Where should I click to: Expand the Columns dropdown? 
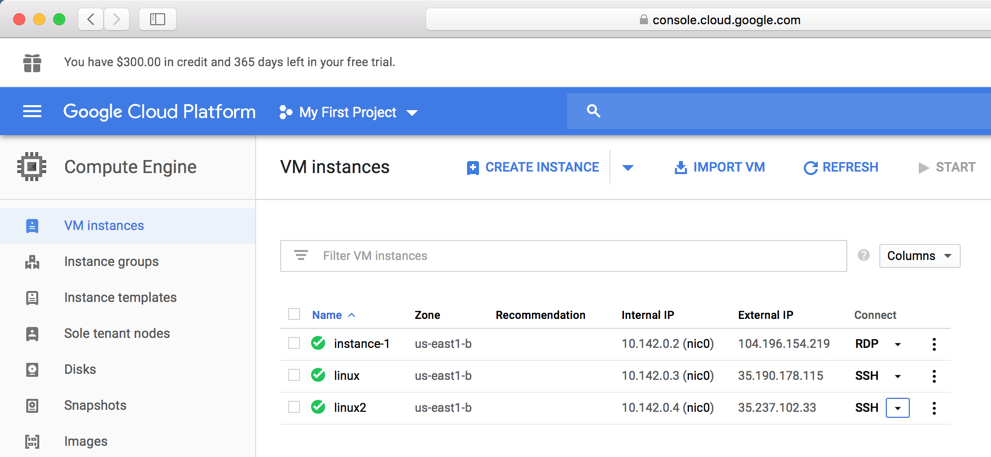coord(919,256)
